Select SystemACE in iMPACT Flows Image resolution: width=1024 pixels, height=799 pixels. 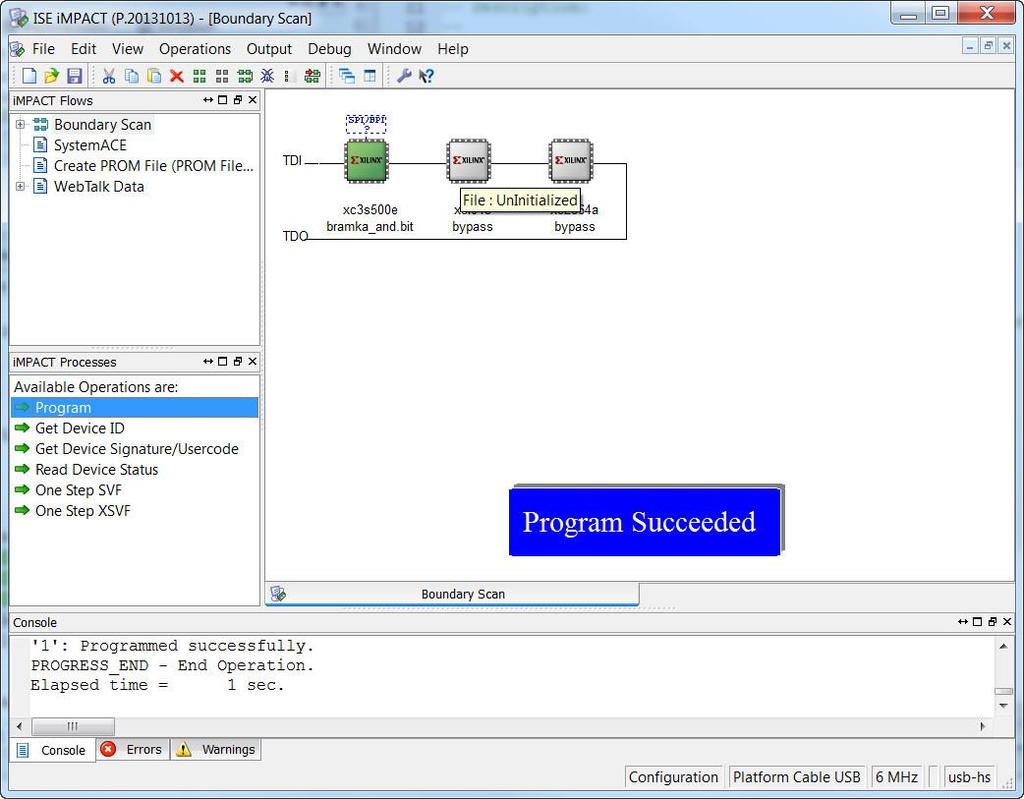[89, 145]
